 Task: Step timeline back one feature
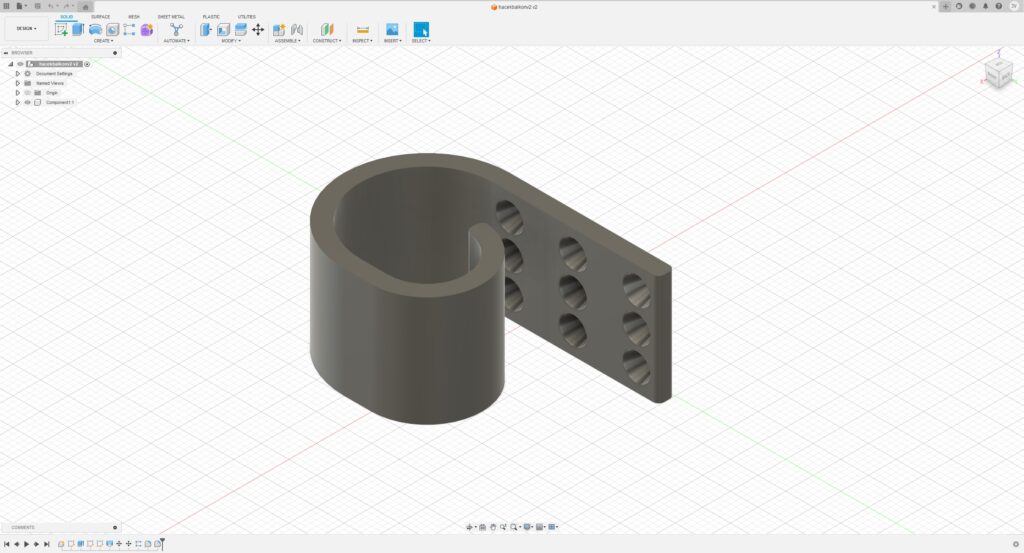[16, 544]
